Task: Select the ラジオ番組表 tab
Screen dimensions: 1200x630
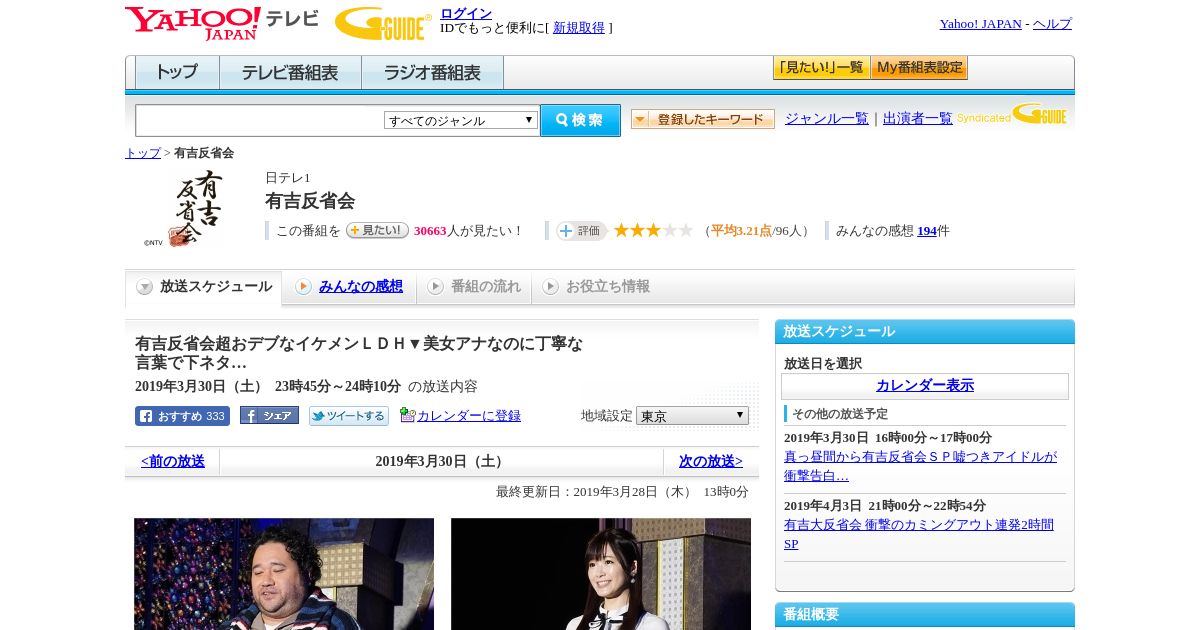Action: pyautogui.click(x=432, y=73)
